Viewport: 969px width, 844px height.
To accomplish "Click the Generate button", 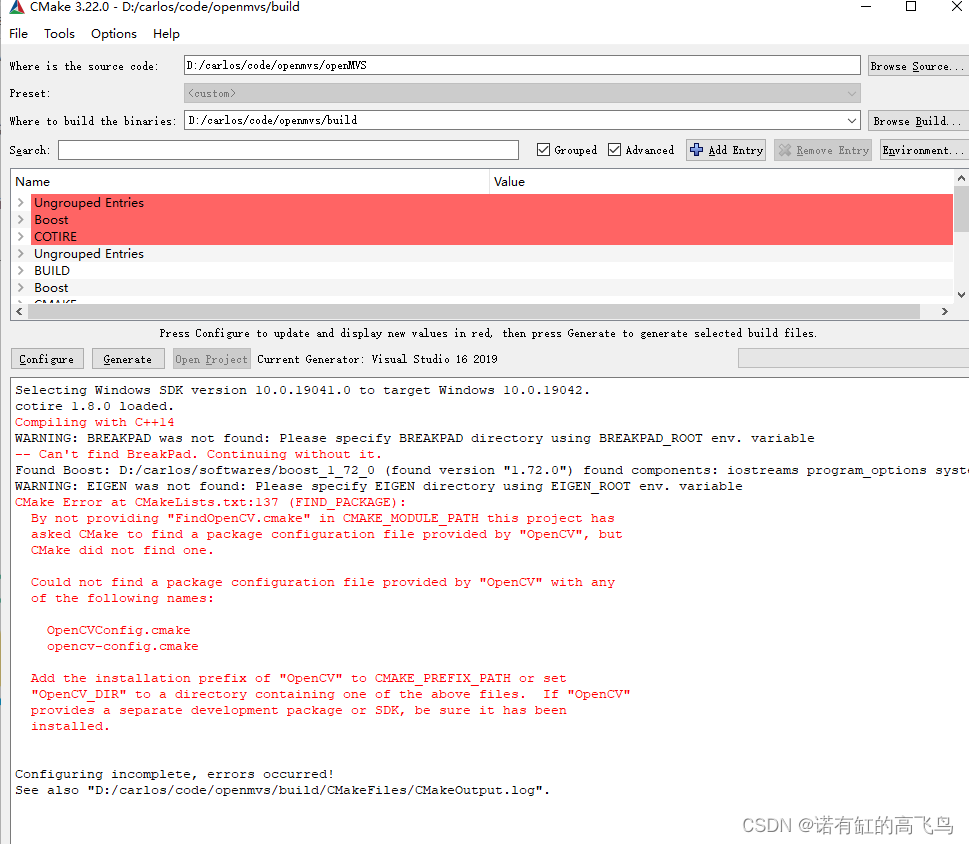I will coord(128,359).
